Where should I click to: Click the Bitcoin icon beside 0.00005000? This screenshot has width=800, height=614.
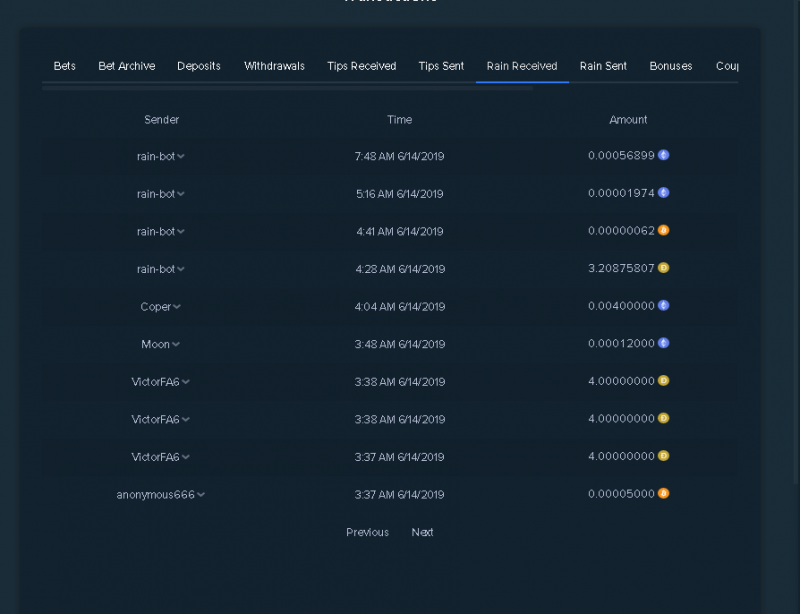(x=663, y=494)
